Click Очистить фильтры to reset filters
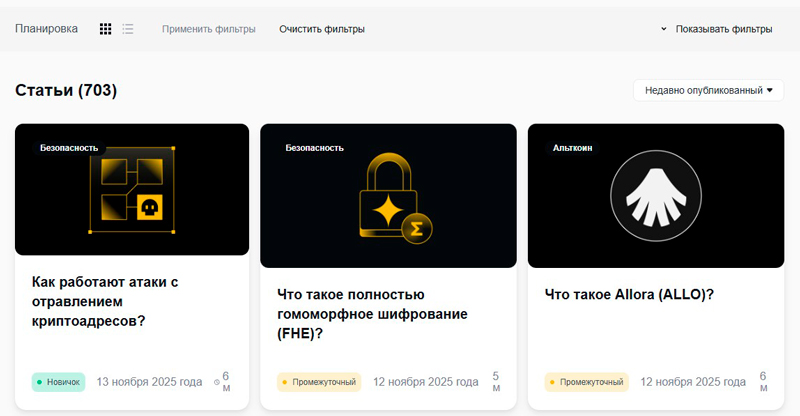The height and width of the screenshot is (416, 800). pos(321,29)
